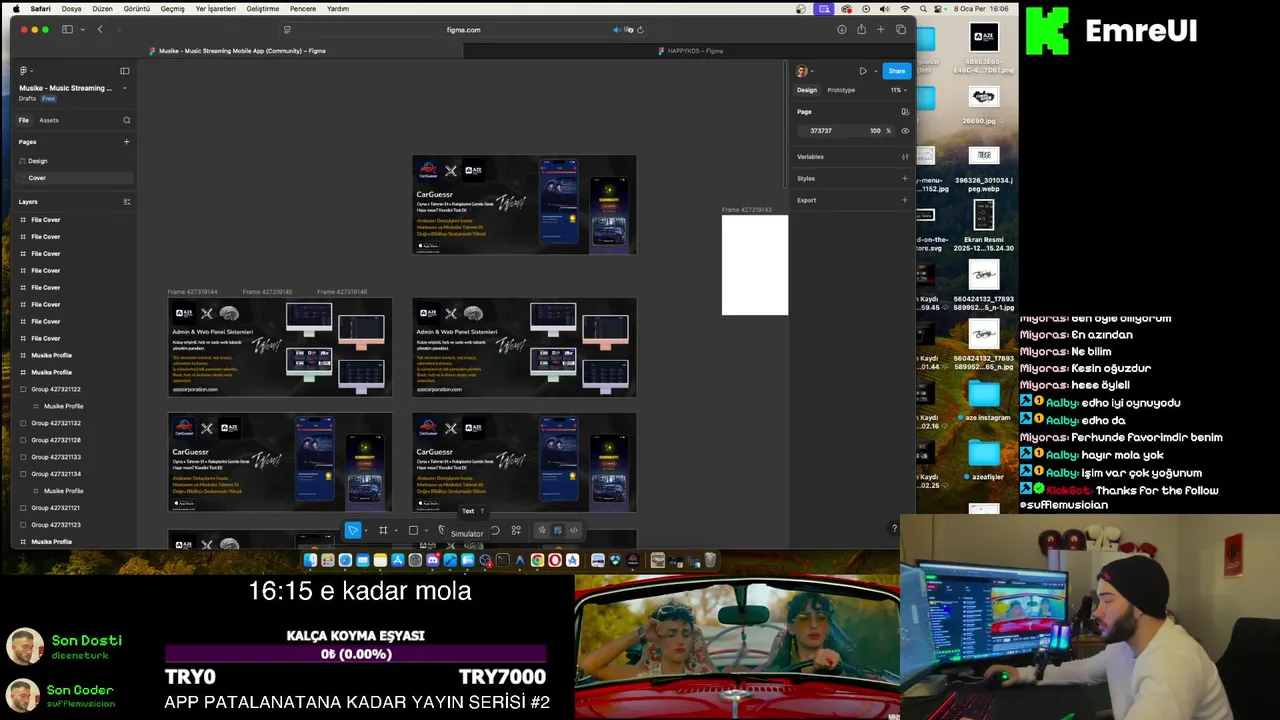
Task: Click the figma.com address bar
Action: tap(463, 30)
